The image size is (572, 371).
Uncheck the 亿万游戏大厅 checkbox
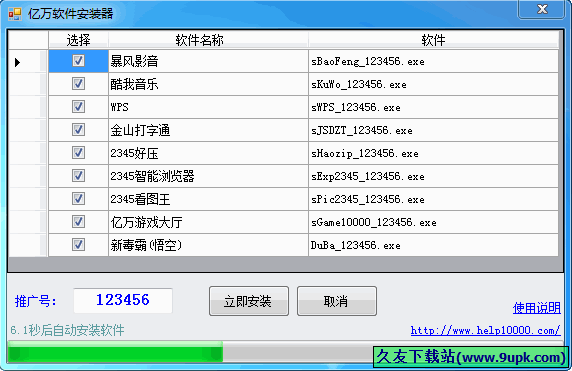point(78,221)
